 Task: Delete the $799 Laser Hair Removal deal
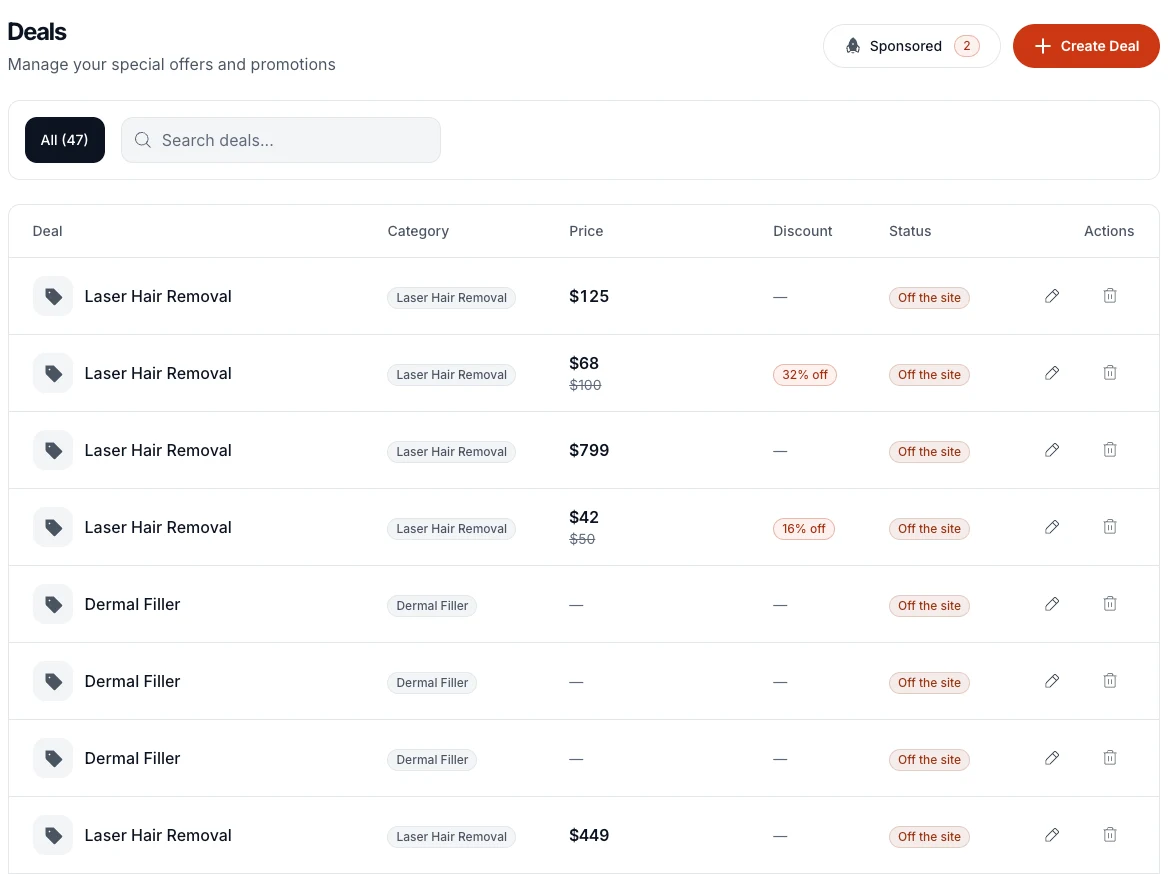pyautogui.click(x=1110, y=450)
